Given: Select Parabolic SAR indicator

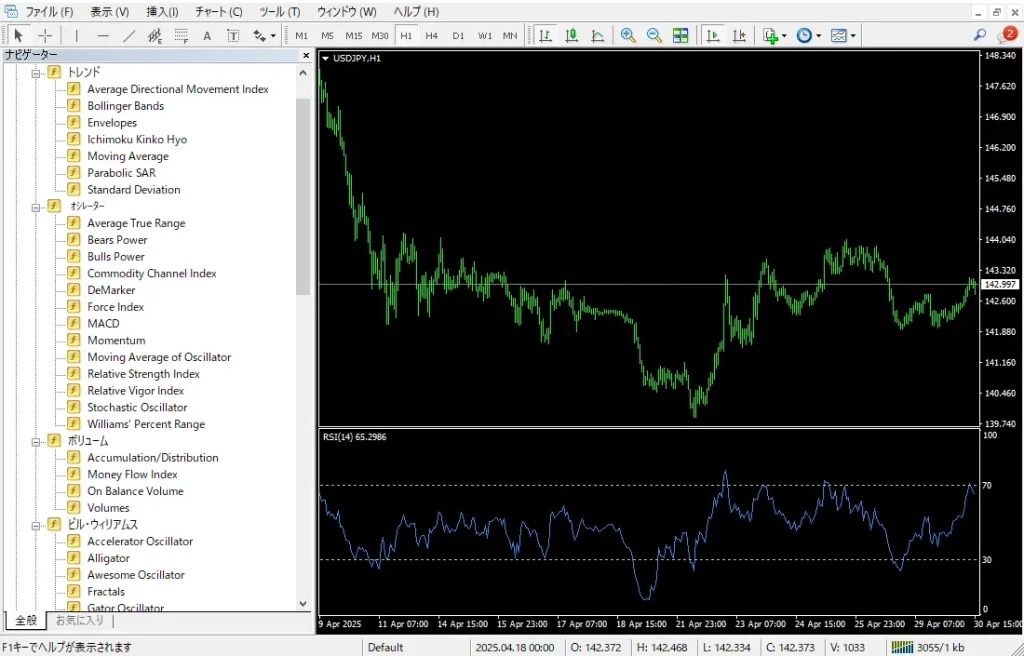Looking at the screenshot, I should 121,172.
